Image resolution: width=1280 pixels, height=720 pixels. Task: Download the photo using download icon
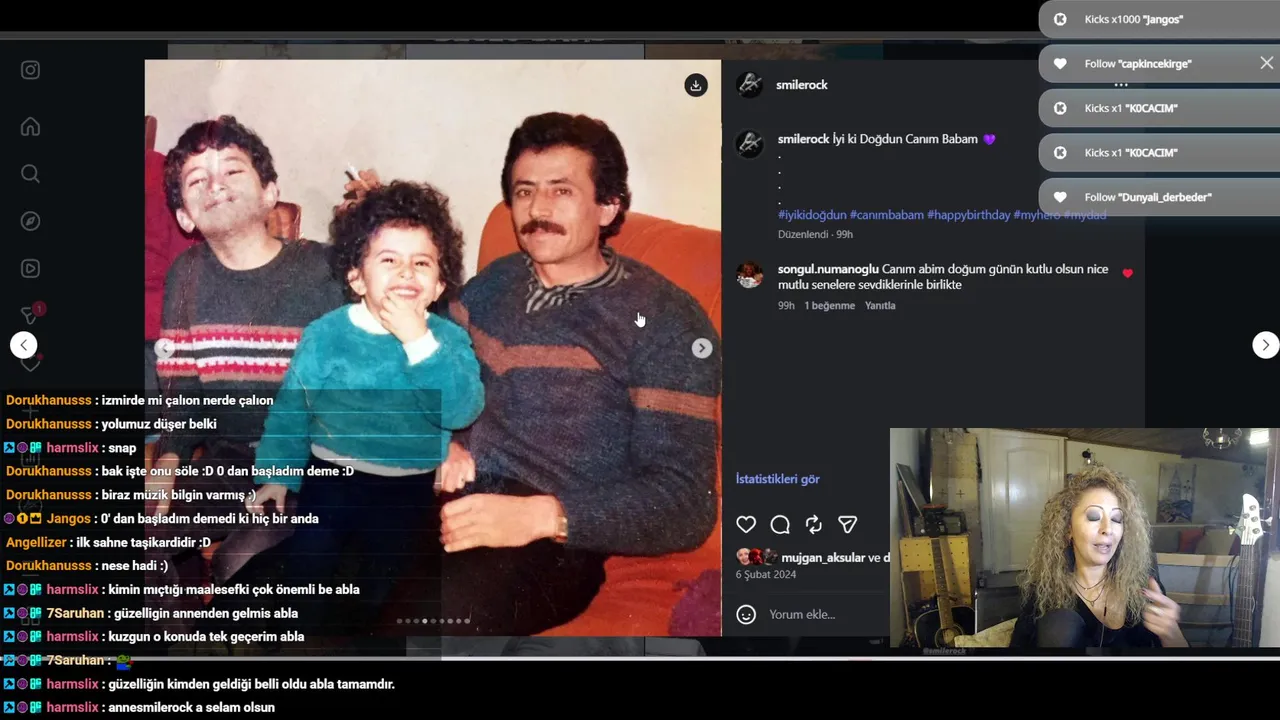click(x=696, y=85)
